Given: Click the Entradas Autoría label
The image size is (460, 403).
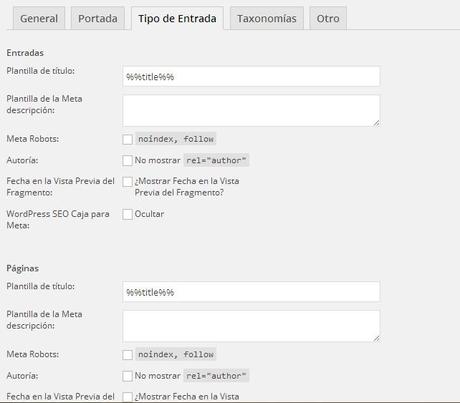Looking at the screenshot, I should tap(22, 160).
